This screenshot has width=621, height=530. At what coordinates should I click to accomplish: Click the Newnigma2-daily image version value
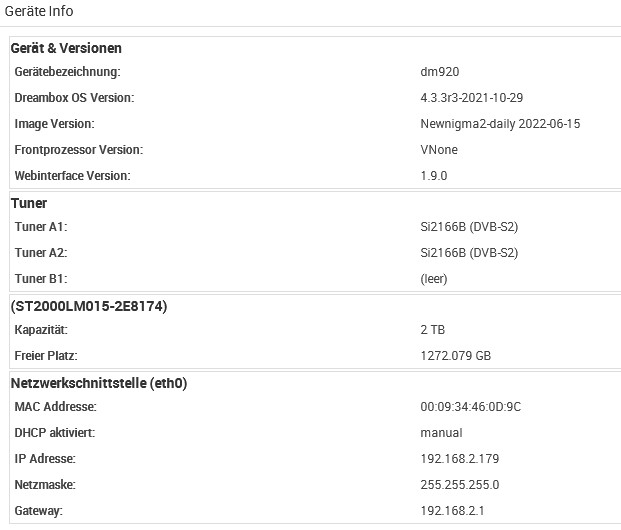500,124
